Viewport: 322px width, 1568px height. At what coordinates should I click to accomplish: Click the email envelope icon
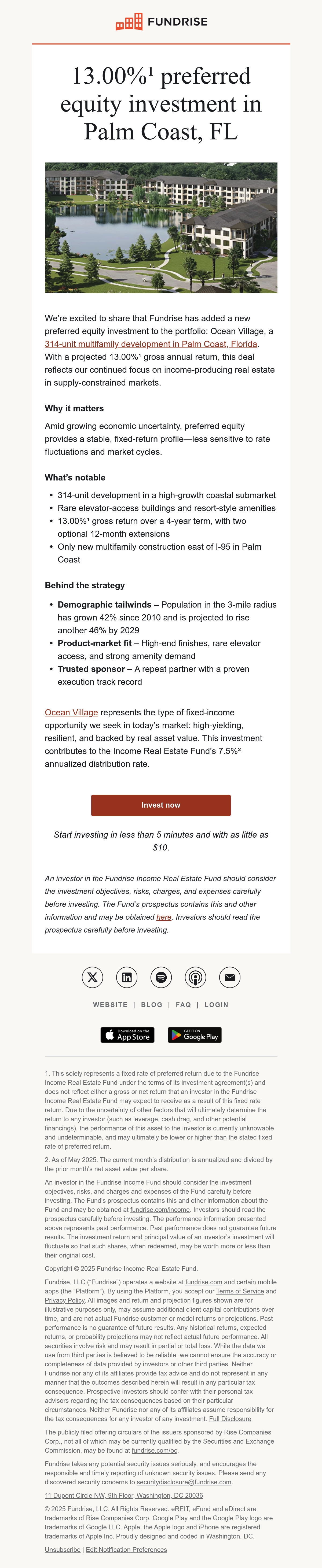coord(229,978)
